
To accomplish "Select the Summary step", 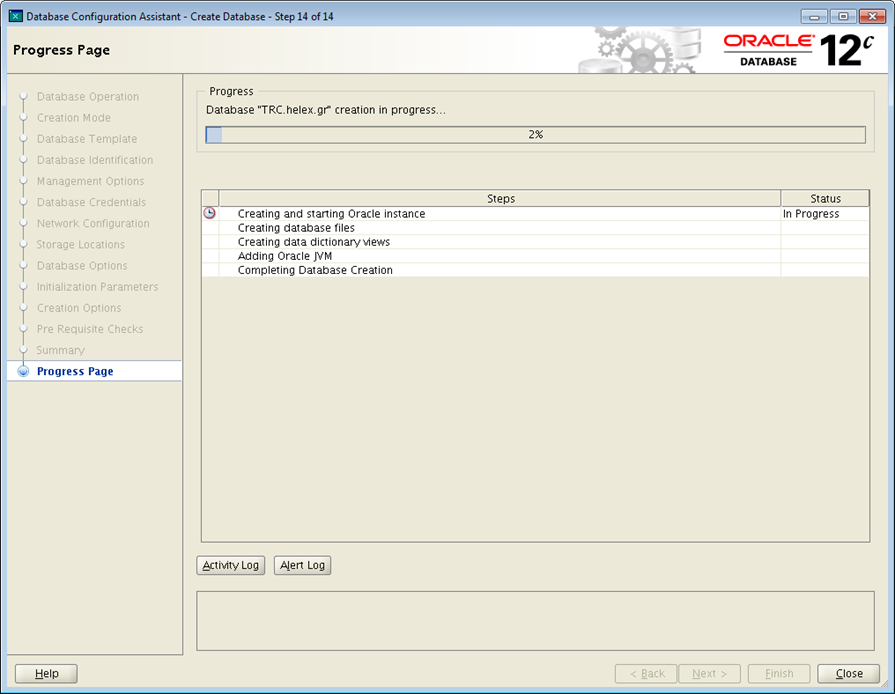I will pyautogui.click(x=61, y=350).
